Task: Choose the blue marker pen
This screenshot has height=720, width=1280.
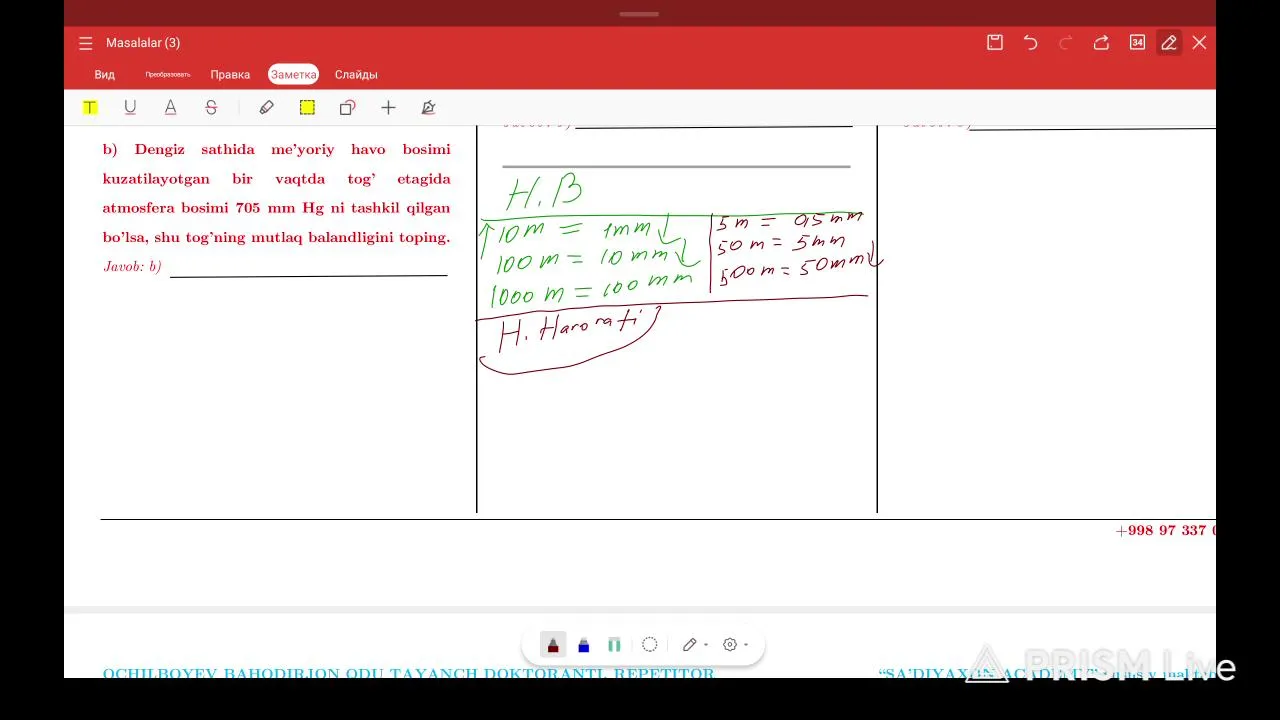Action: tap(584, 645)
